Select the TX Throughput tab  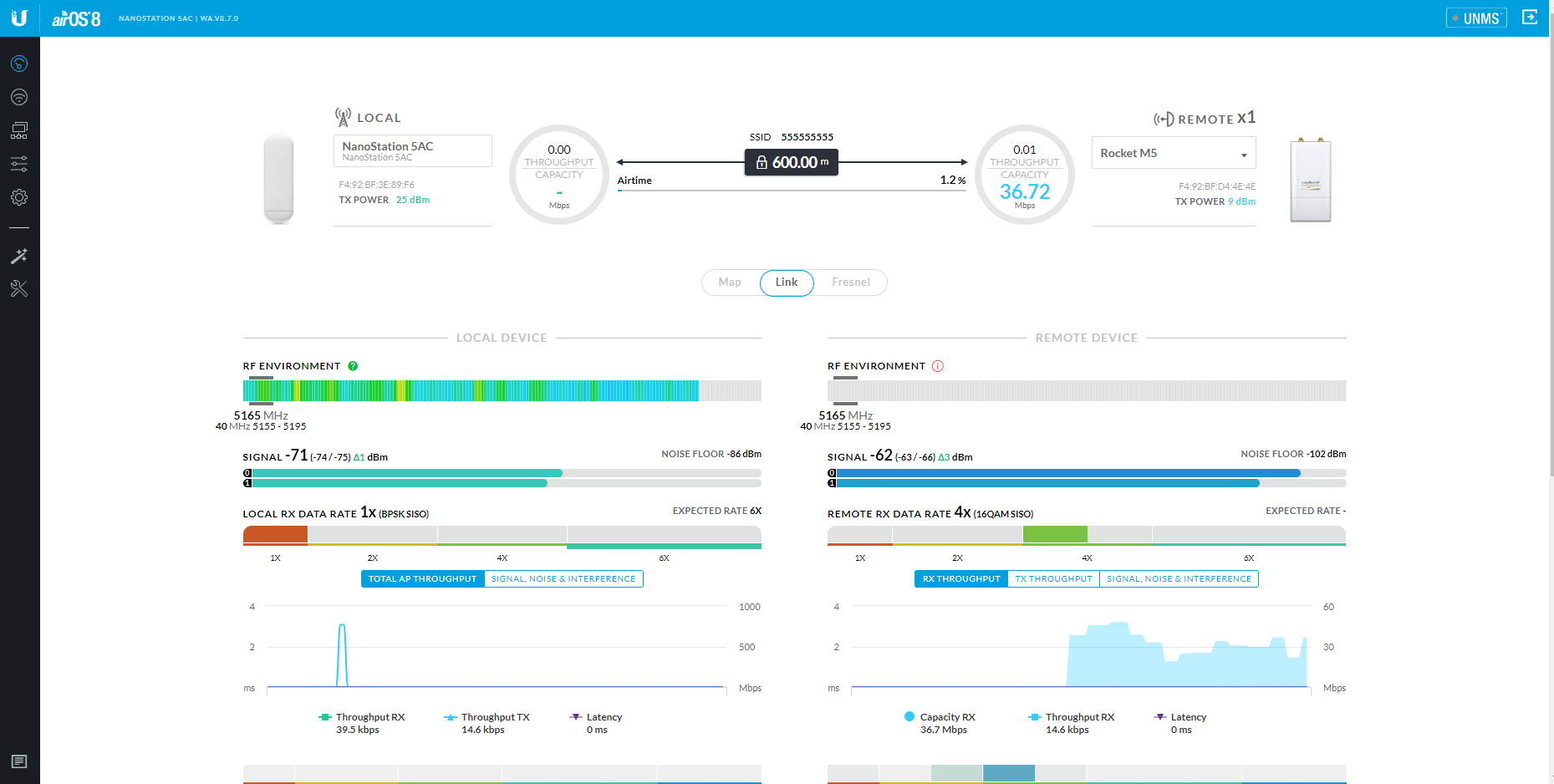click(x=1053, y=578)
